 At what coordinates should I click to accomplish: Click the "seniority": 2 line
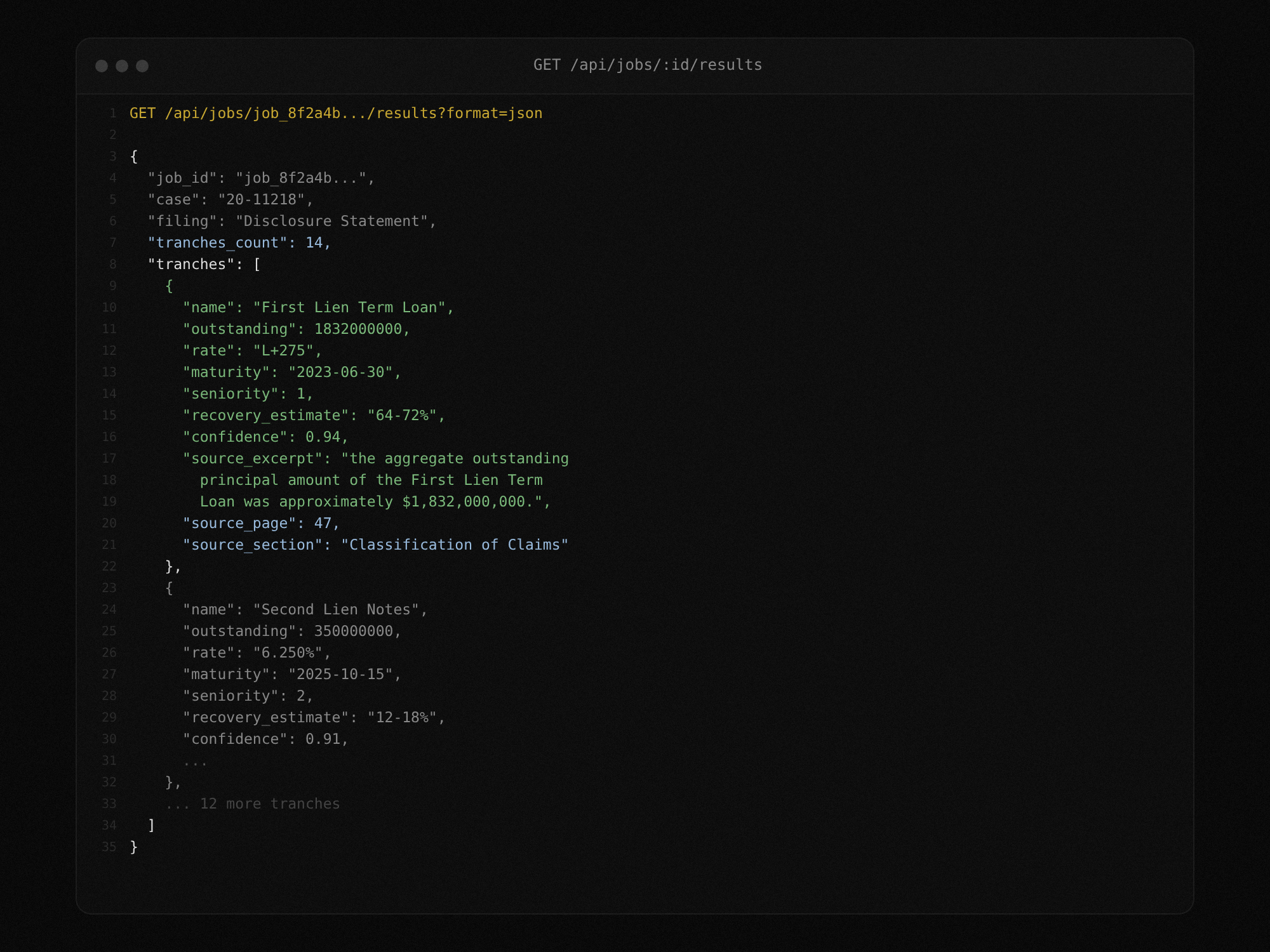point(248,696)
